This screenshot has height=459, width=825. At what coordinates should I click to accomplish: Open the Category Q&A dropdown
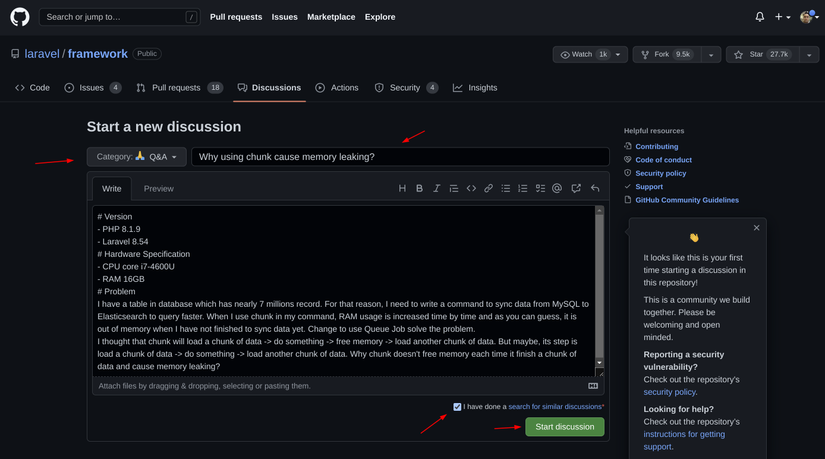[137, 157]
